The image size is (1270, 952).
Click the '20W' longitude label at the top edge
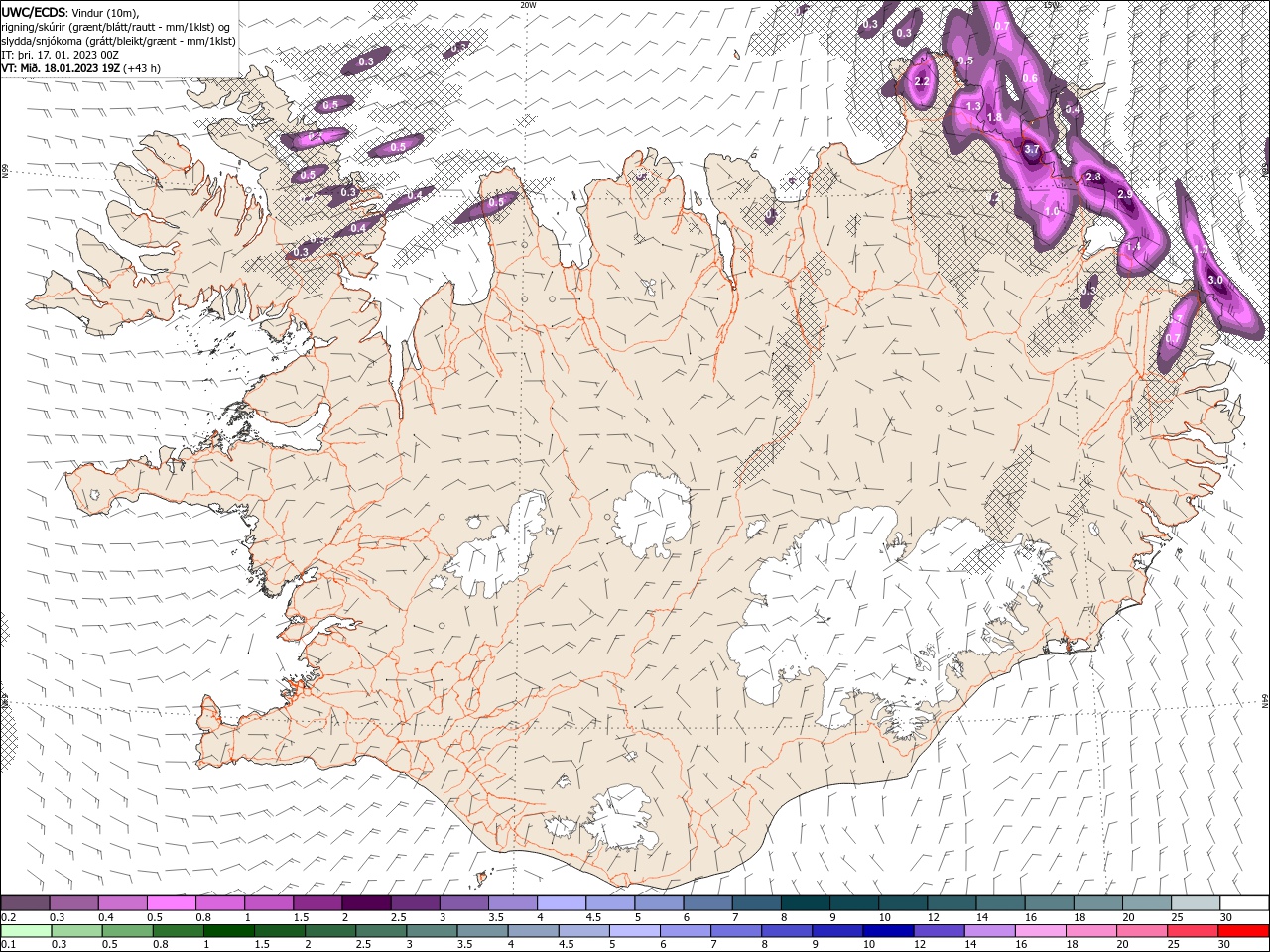coord(527,5)
